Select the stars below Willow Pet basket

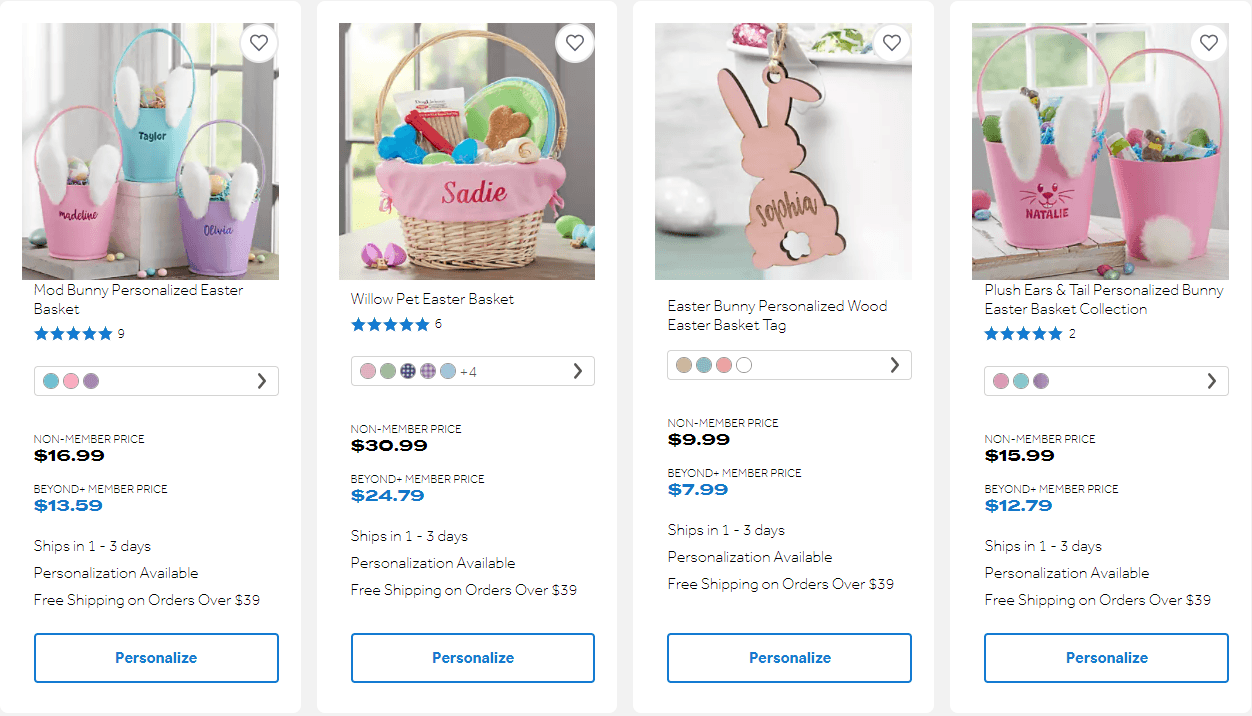(x=391, y=324)
